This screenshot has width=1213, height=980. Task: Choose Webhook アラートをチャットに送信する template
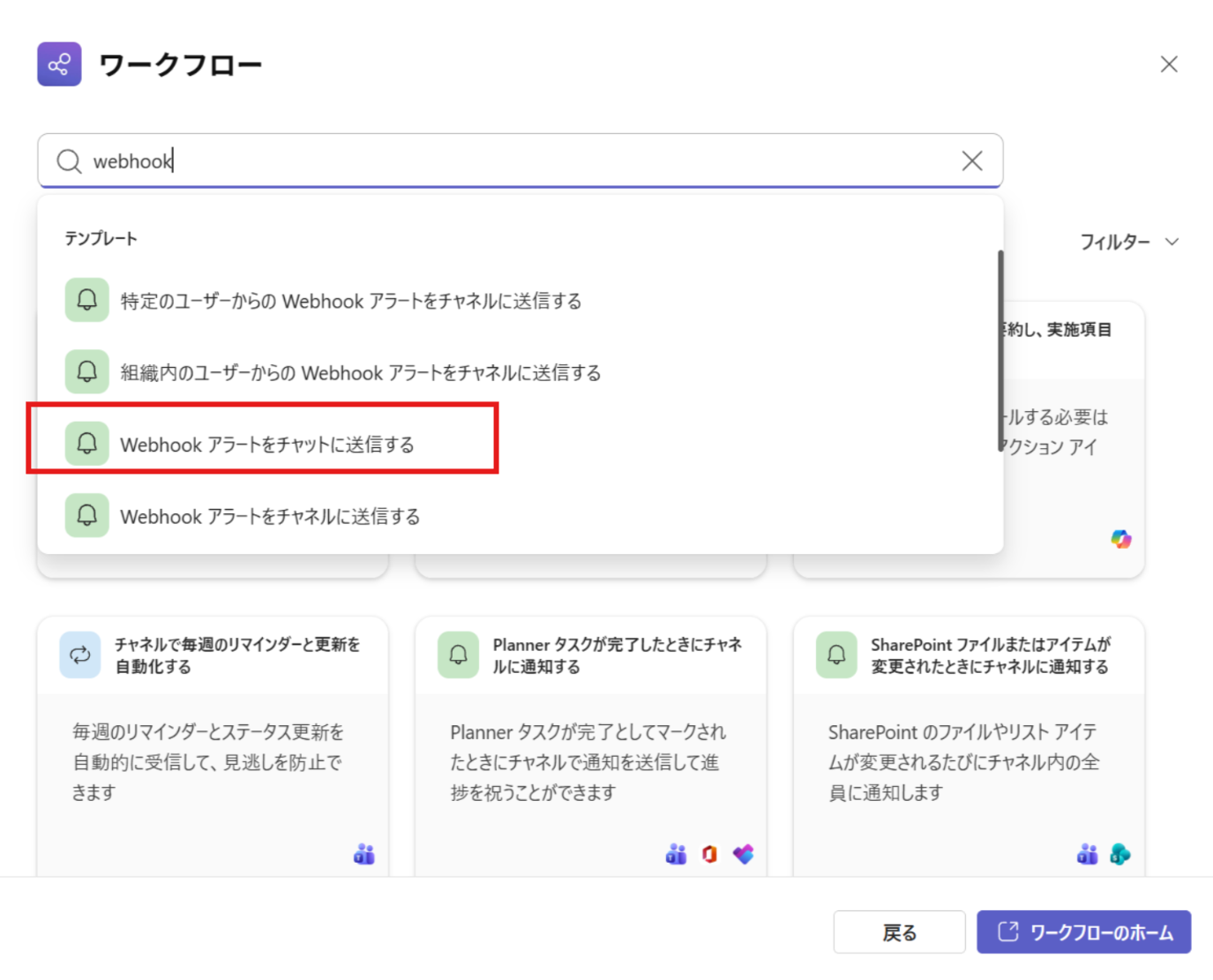coord(266,445)
